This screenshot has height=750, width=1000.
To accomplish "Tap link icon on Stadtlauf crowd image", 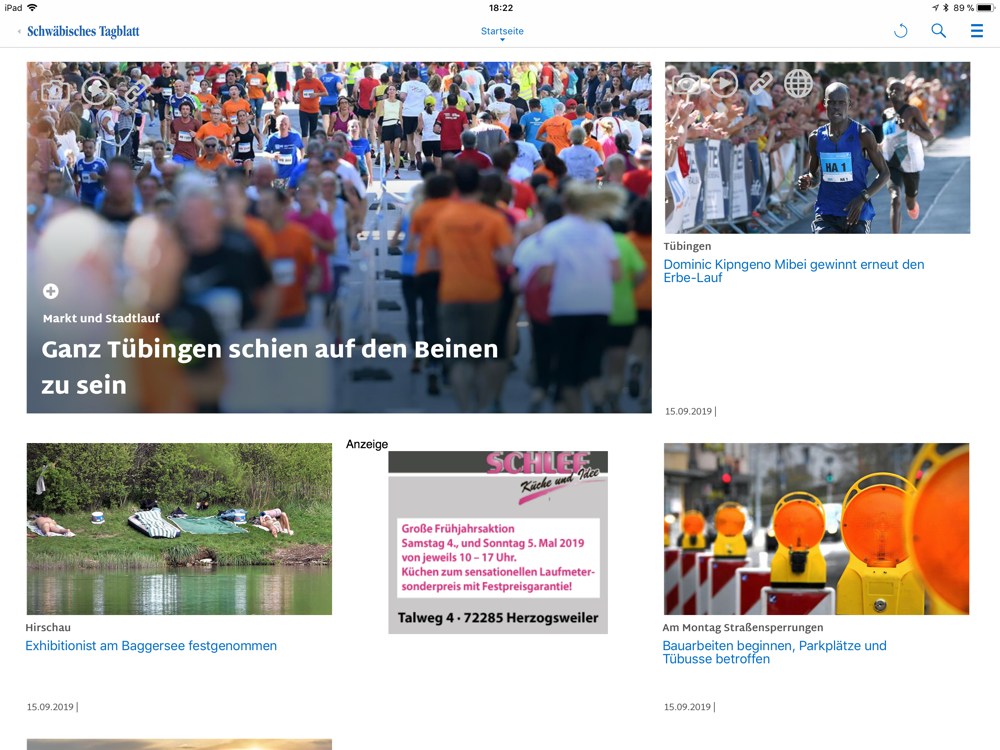I will [136, 89].
